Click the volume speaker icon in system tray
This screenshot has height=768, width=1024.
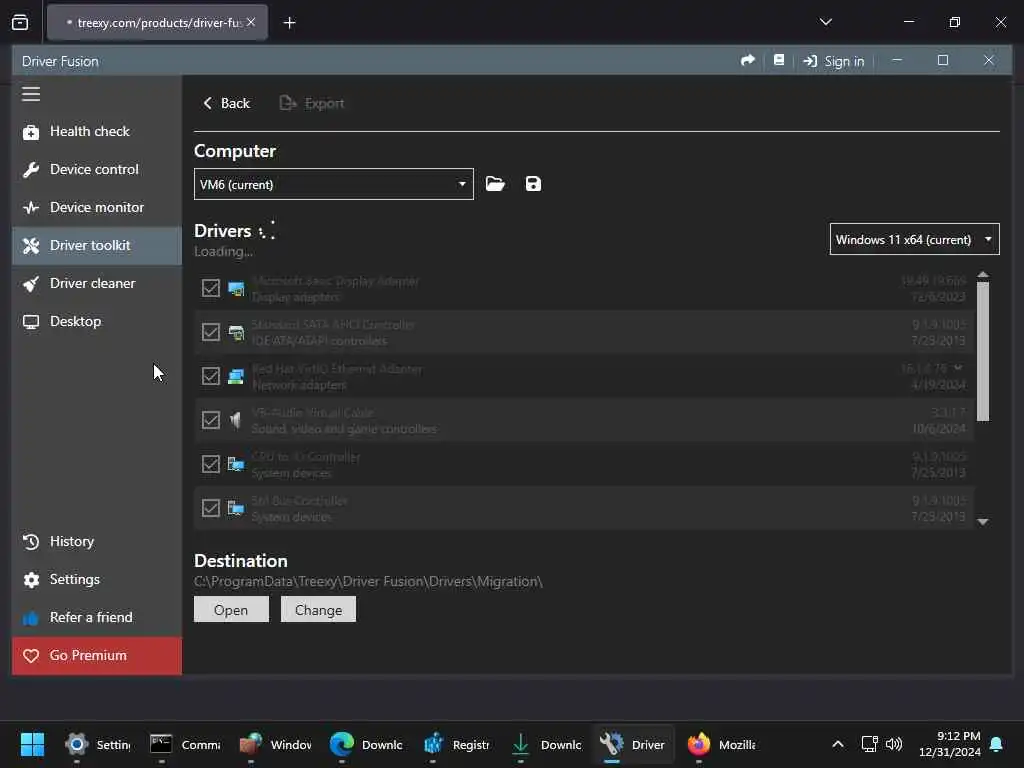point(893,744)
